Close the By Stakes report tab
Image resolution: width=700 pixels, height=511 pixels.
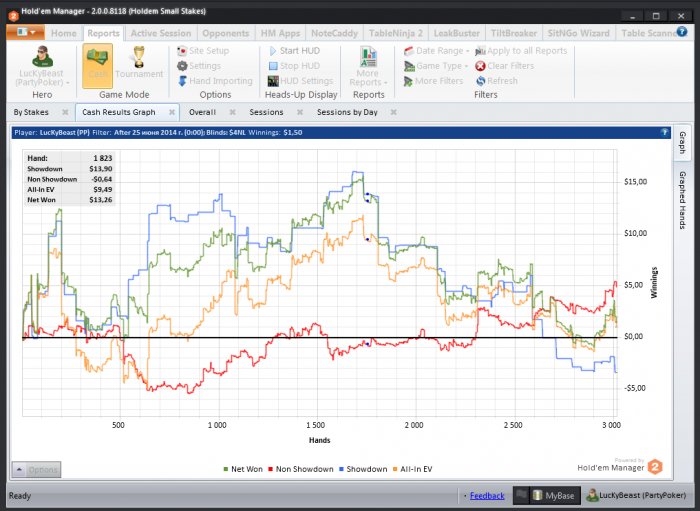(65, 112)
